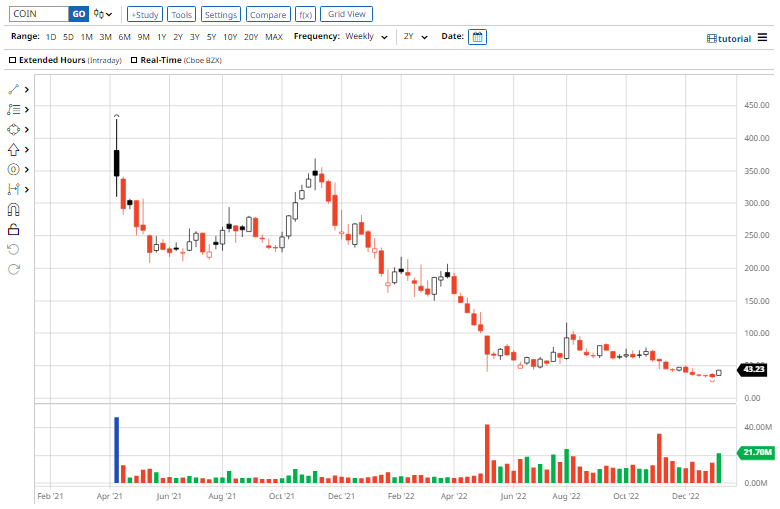The height and width of the screenshot is (509, 780).
Task: Open the Compare button
Action: 268,14
